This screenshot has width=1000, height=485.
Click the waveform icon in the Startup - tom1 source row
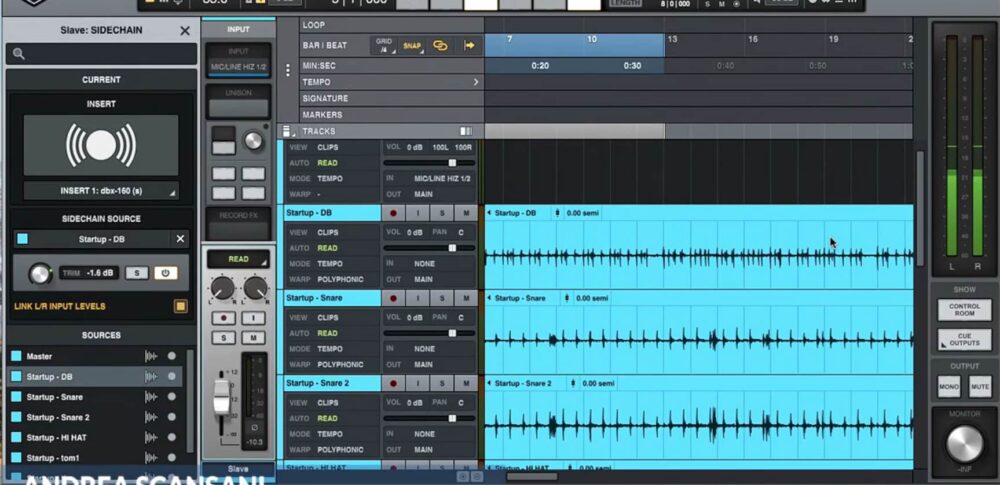pos(151,458)
